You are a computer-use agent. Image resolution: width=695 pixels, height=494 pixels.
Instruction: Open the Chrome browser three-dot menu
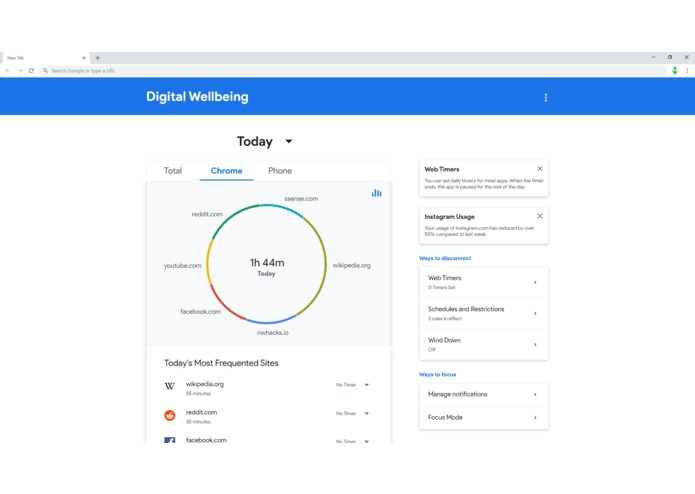[687, 70]
